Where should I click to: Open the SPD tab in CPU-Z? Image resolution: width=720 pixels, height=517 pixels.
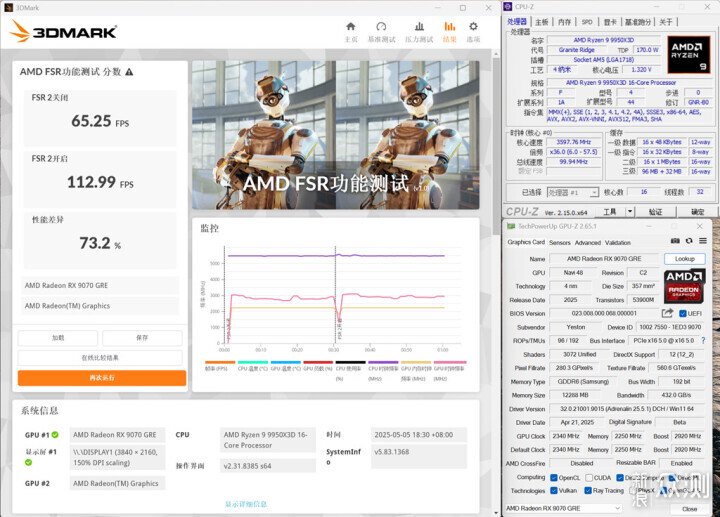click(x=587, y=22)
